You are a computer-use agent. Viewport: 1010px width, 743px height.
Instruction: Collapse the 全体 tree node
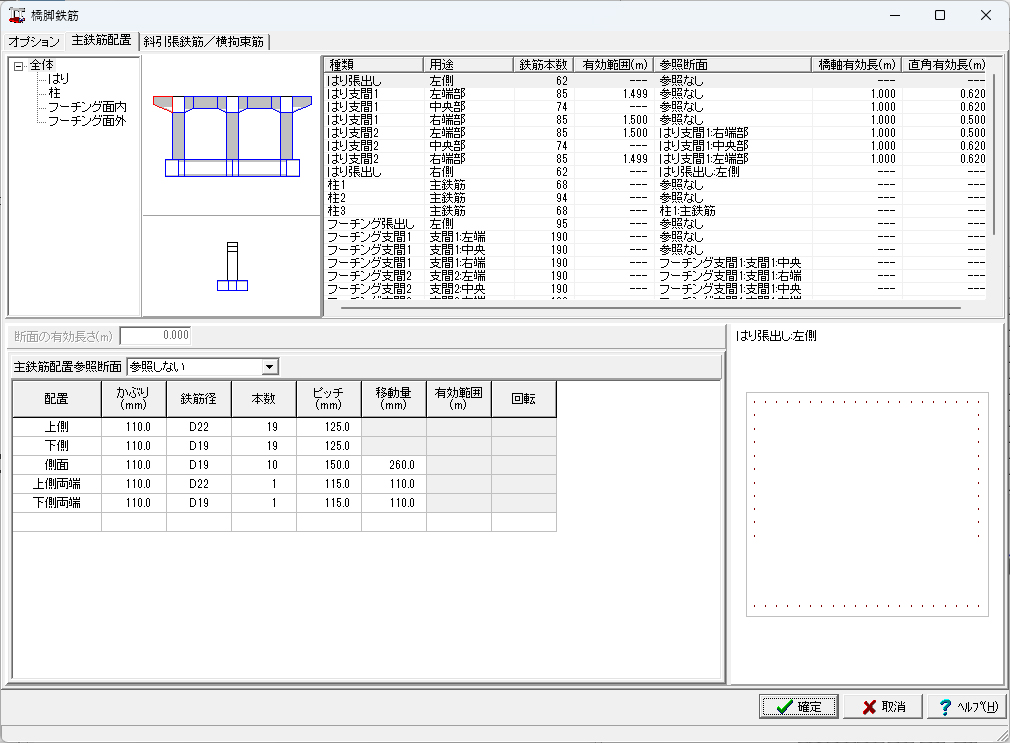coord(19,65)
